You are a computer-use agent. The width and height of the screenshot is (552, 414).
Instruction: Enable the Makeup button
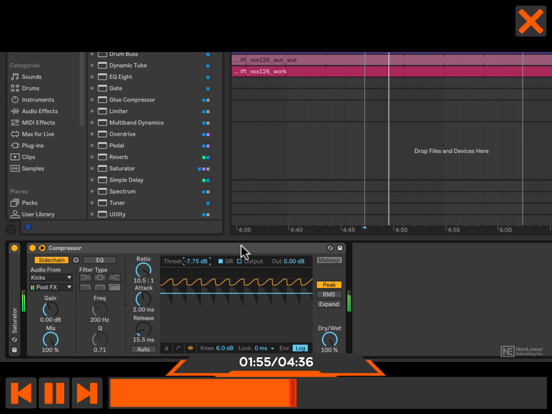coord(329,260)
